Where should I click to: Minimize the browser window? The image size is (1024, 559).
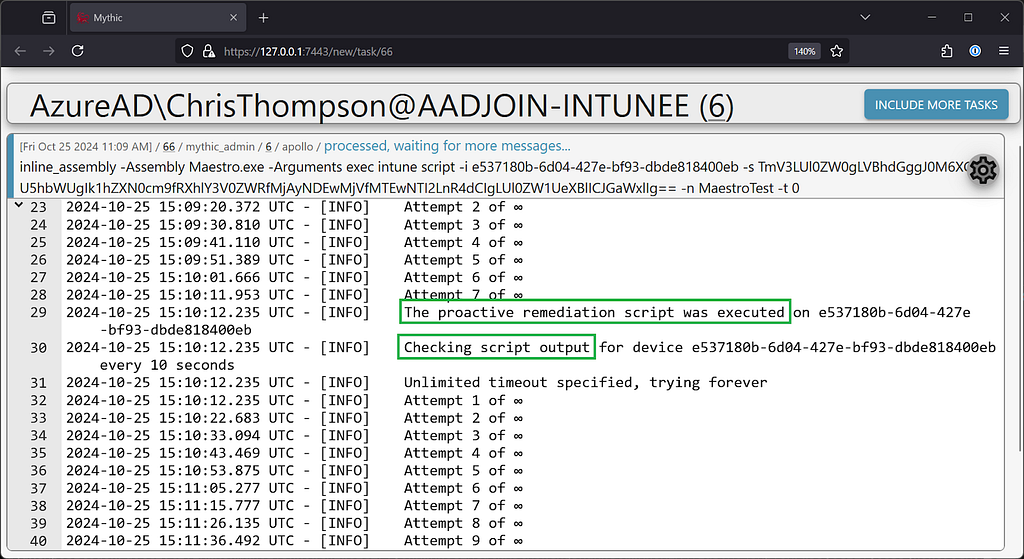click(x=932, y=18)
